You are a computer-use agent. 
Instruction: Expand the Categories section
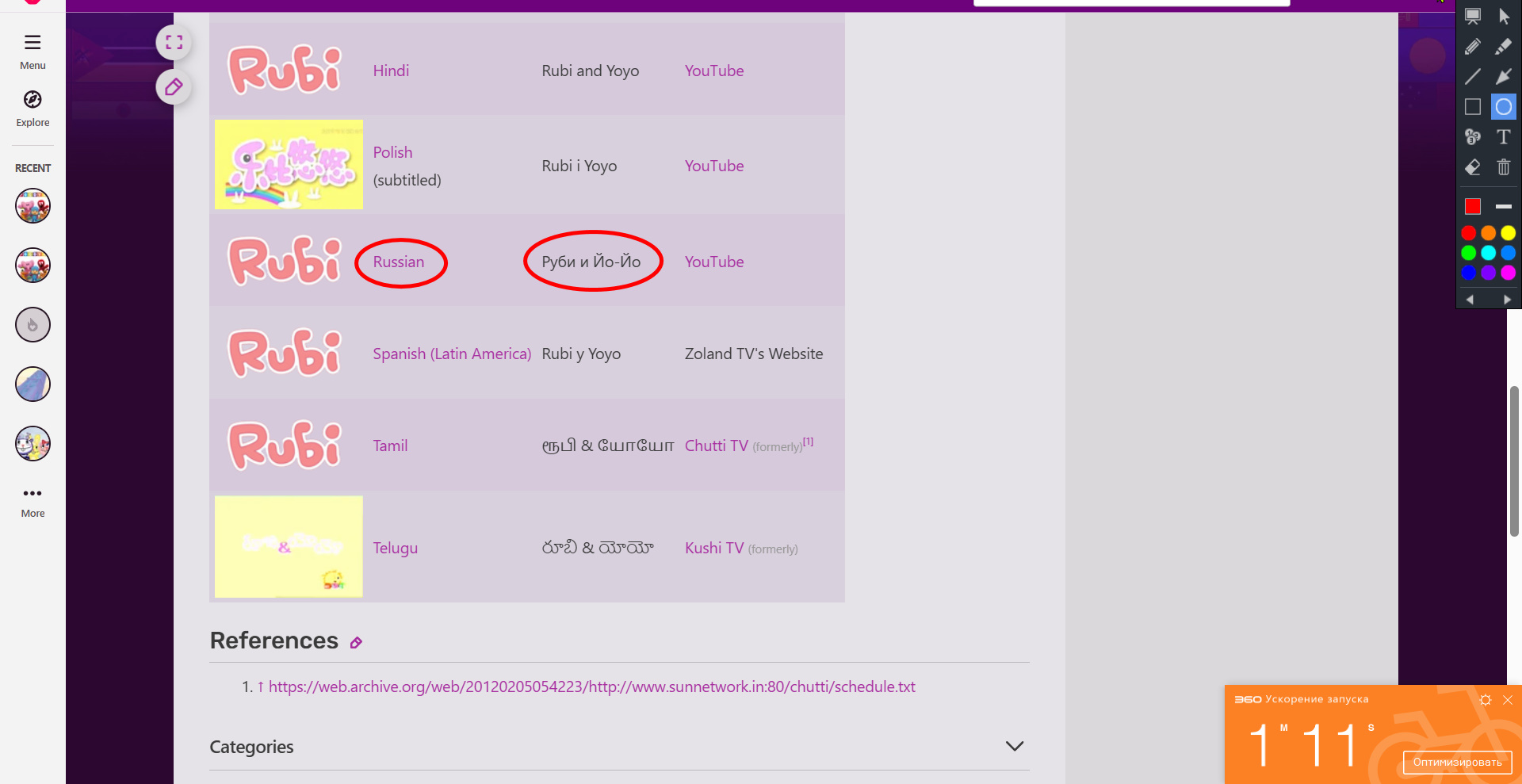point(1014,747)
